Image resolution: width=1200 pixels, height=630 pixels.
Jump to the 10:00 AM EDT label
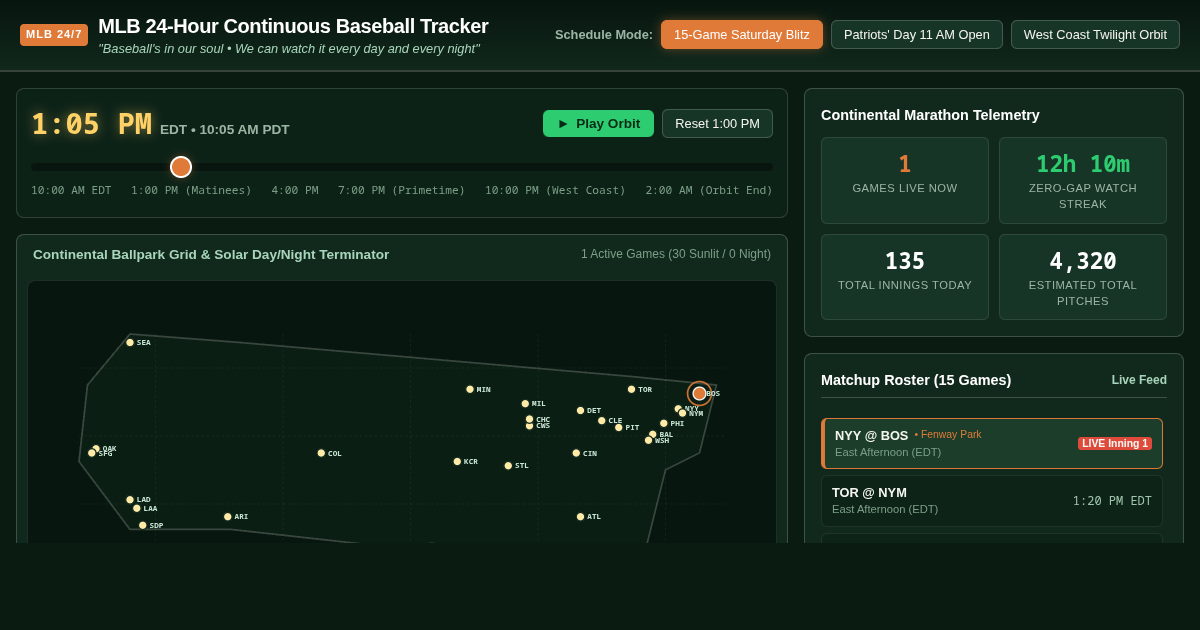(x=71, y=191)
